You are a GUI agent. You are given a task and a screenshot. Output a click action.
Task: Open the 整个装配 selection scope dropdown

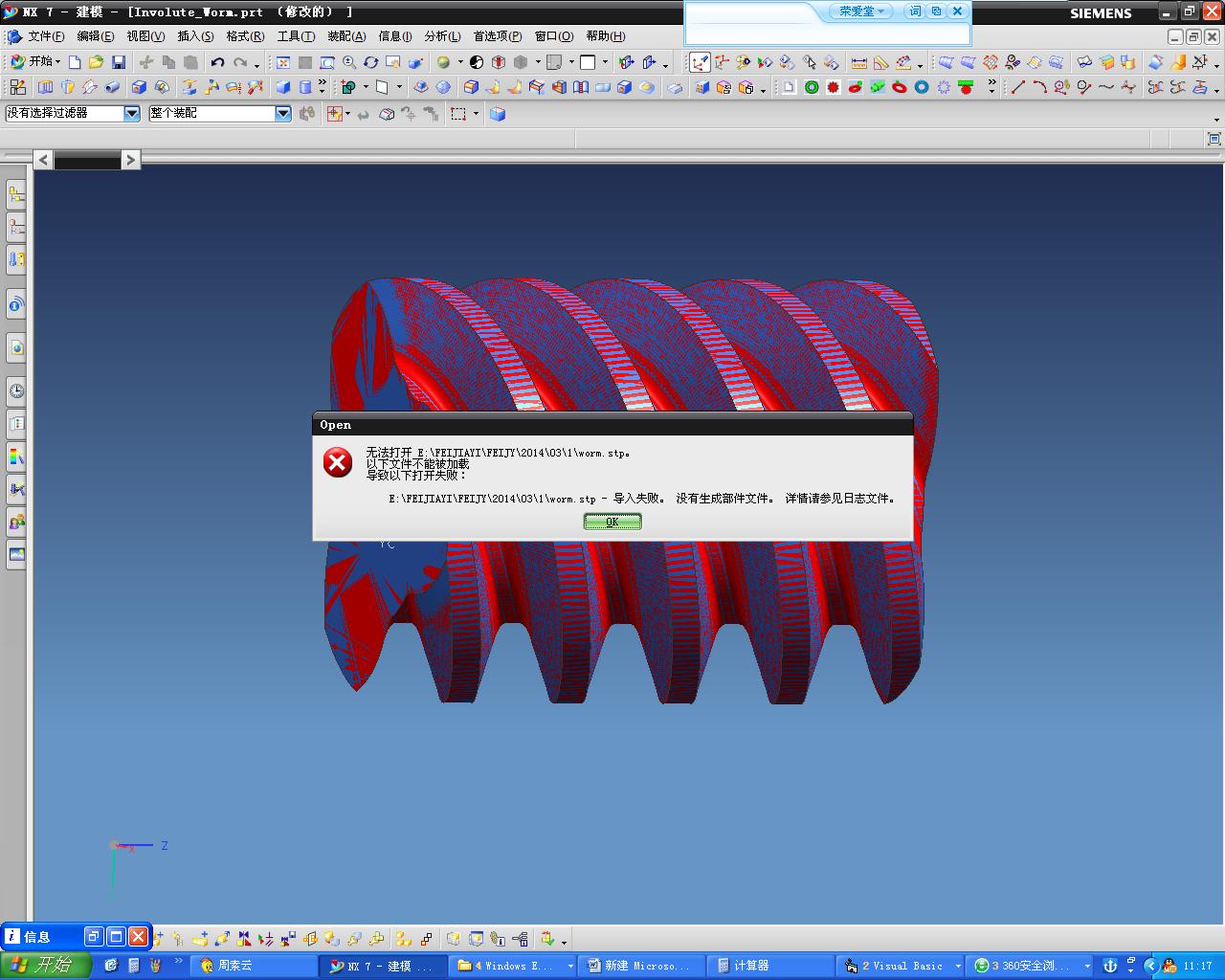coord(283,113)
